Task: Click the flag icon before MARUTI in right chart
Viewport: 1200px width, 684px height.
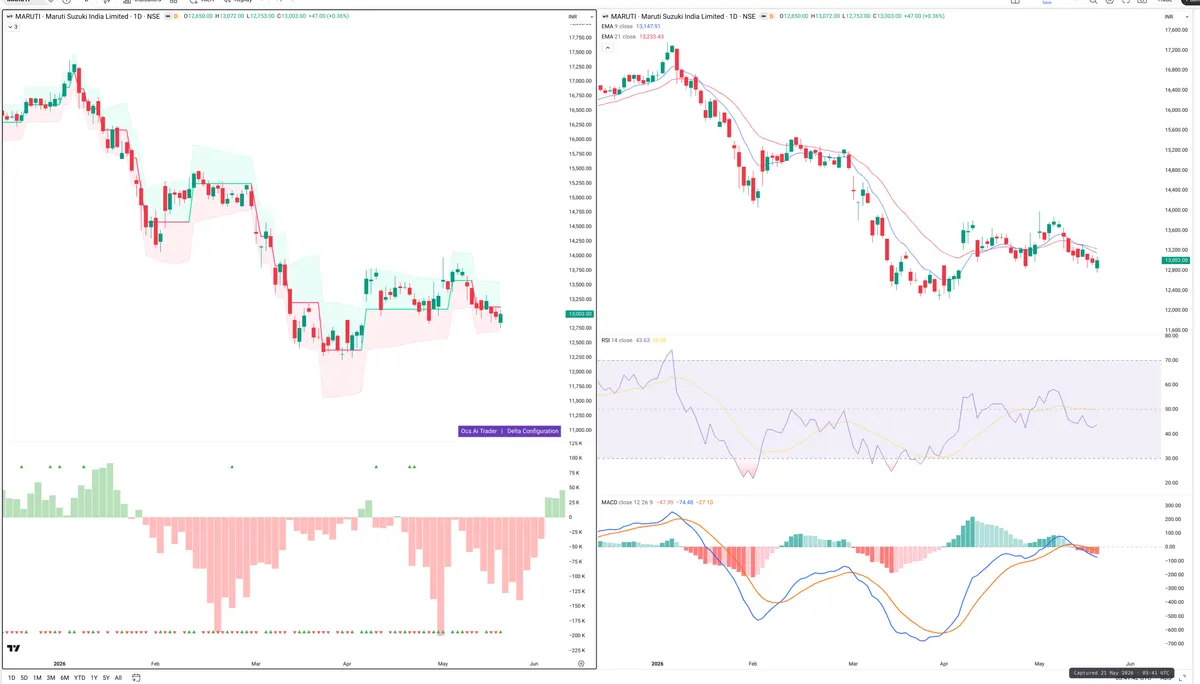Action: [604, 16]
